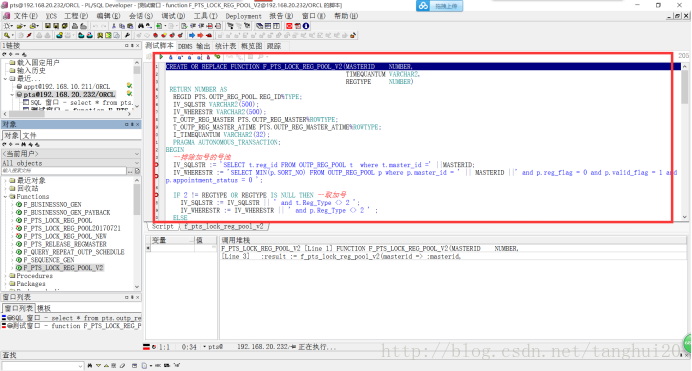Click the 跟踪 tab

click(x=274, y=46)
